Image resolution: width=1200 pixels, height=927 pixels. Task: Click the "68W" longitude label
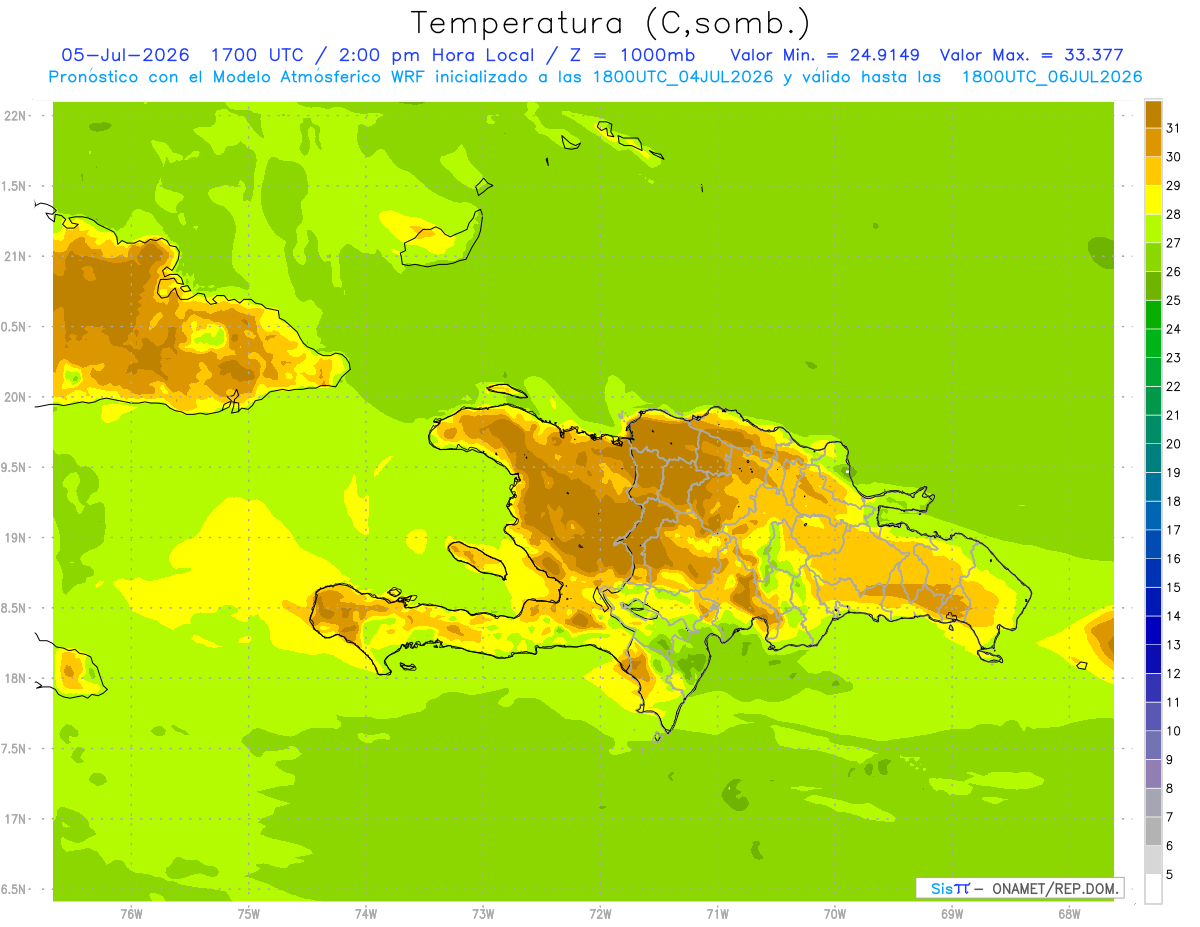[x=1069, y=914]
